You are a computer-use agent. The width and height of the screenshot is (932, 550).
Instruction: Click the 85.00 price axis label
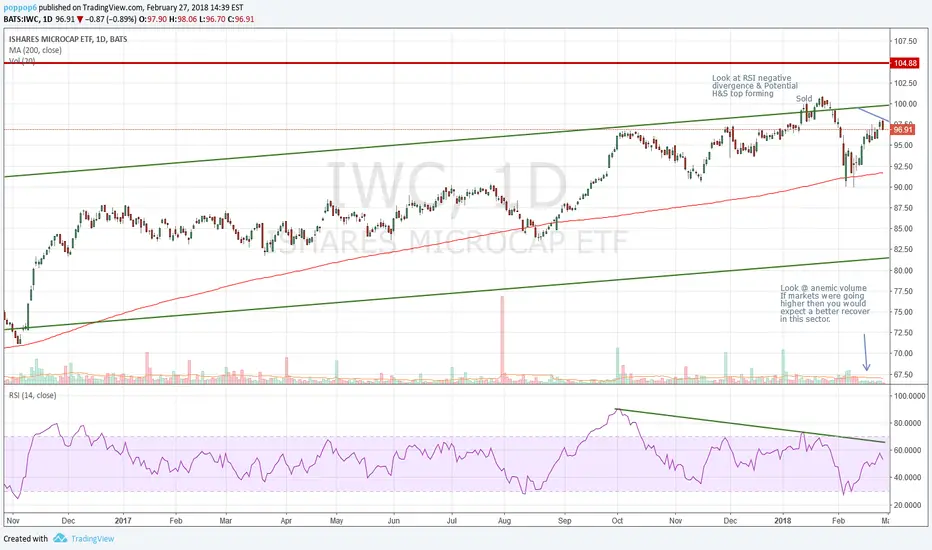905,228
